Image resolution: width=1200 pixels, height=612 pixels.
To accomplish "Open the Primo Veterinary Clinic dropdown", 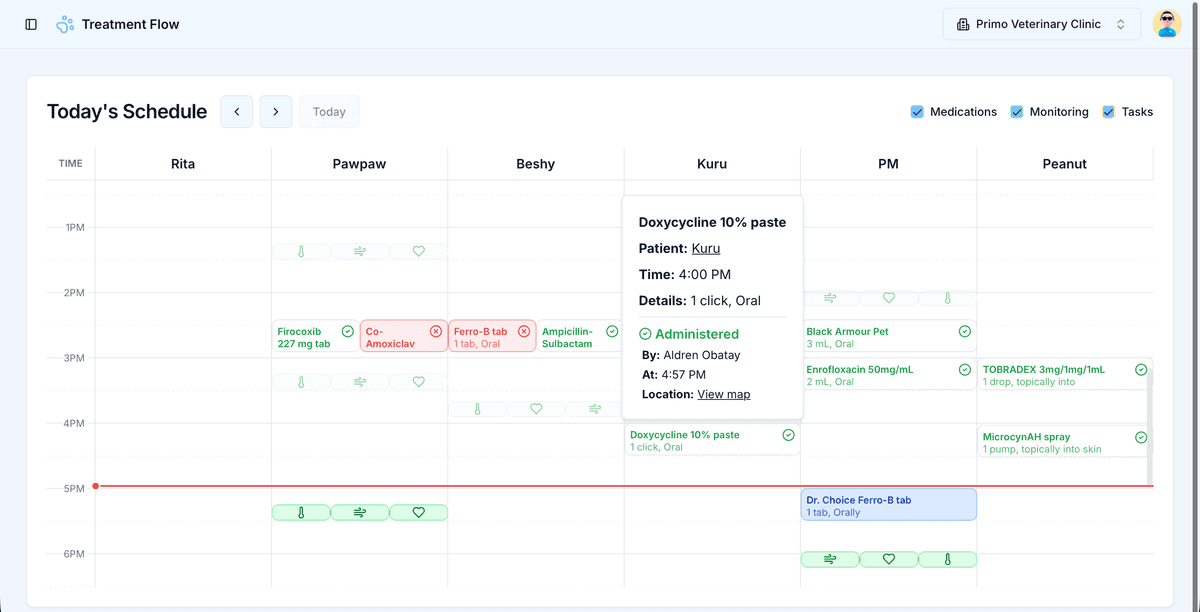I will (x=1041, y=23).
